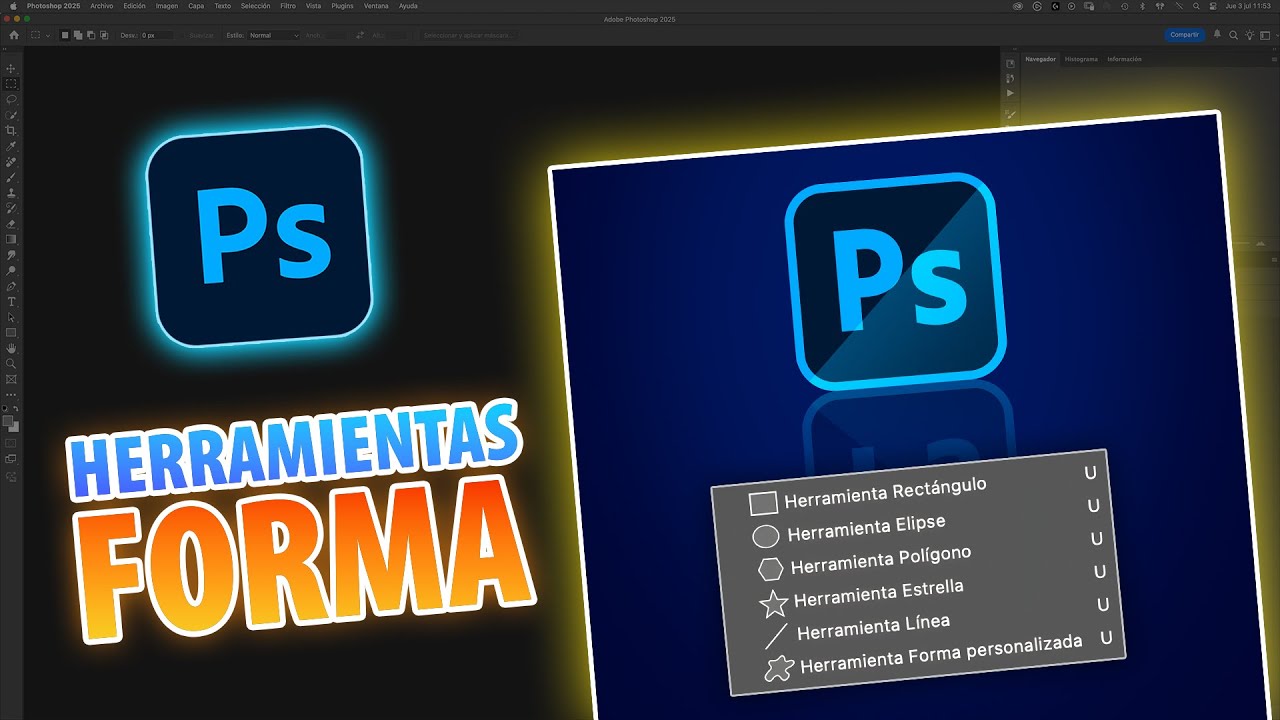Image resolution: width=1280 pixels, height=720 pixels.
Task: Swap foreground and background colors
Action: pos(16,409)
